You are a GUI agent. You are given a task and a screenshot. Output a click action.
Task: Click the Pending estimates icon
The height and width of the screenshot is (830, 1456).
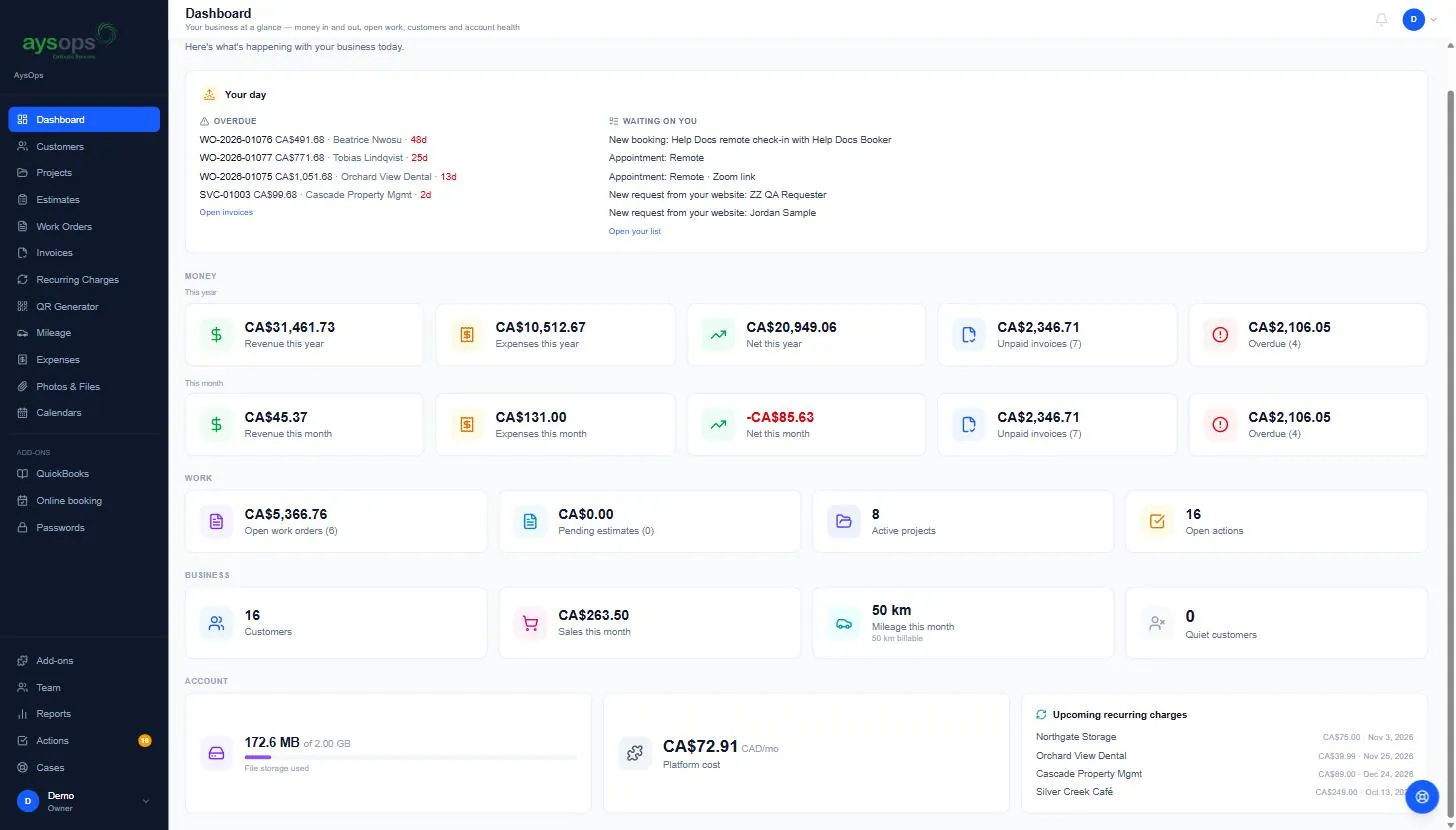pyautogui.click(x=530, y=521)
